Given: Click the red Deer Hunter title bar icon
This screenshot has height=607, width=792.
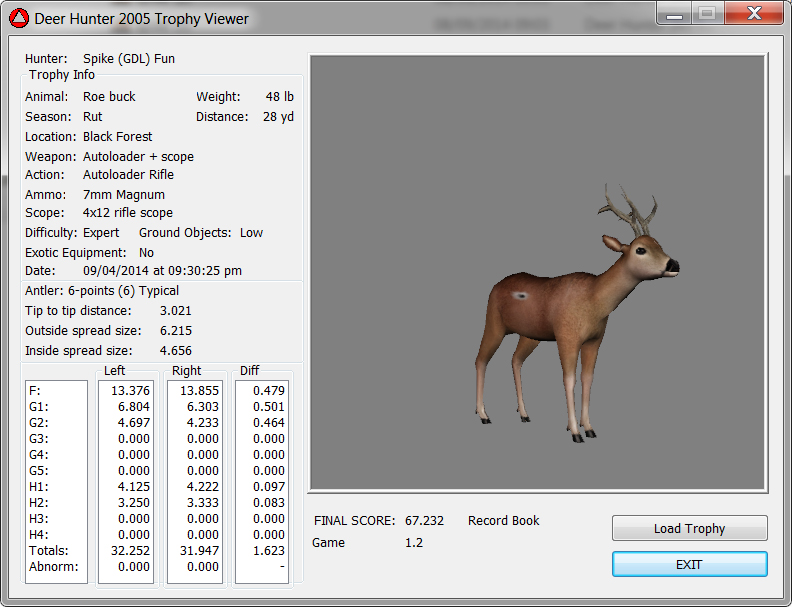Looking at the screenshot, I should click(x=19, y=18).
